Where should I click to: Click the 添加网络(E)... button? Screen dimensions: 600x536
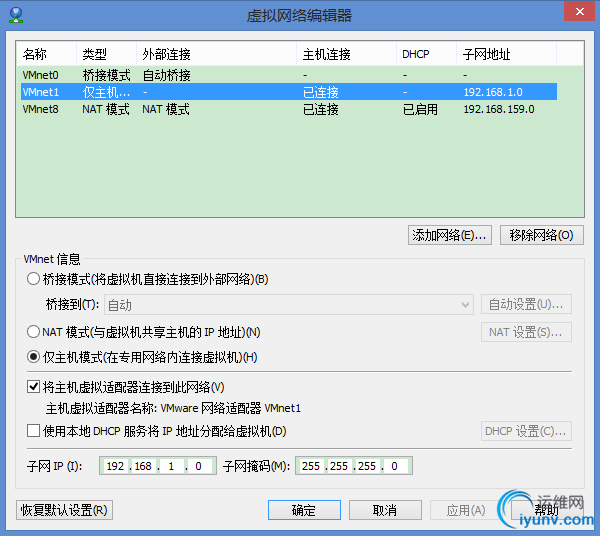point(450,235)
